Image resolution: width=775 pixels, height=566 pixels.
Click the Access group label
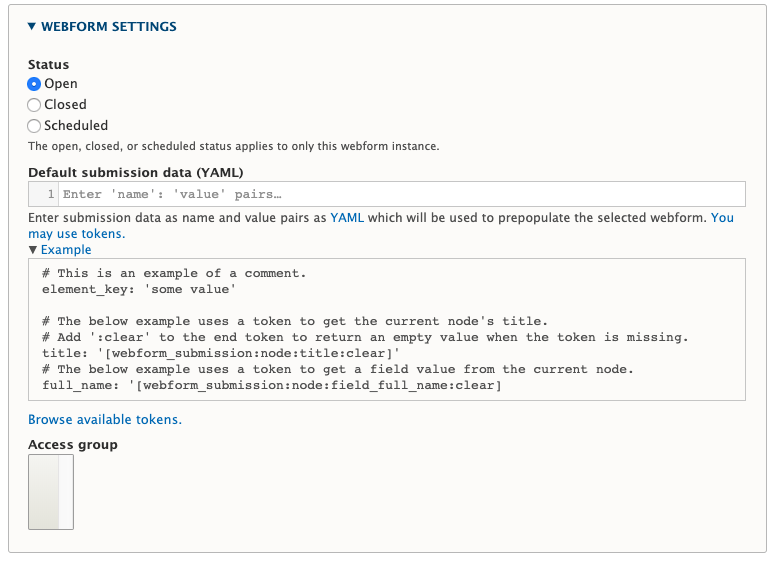(x=73, y=444)
